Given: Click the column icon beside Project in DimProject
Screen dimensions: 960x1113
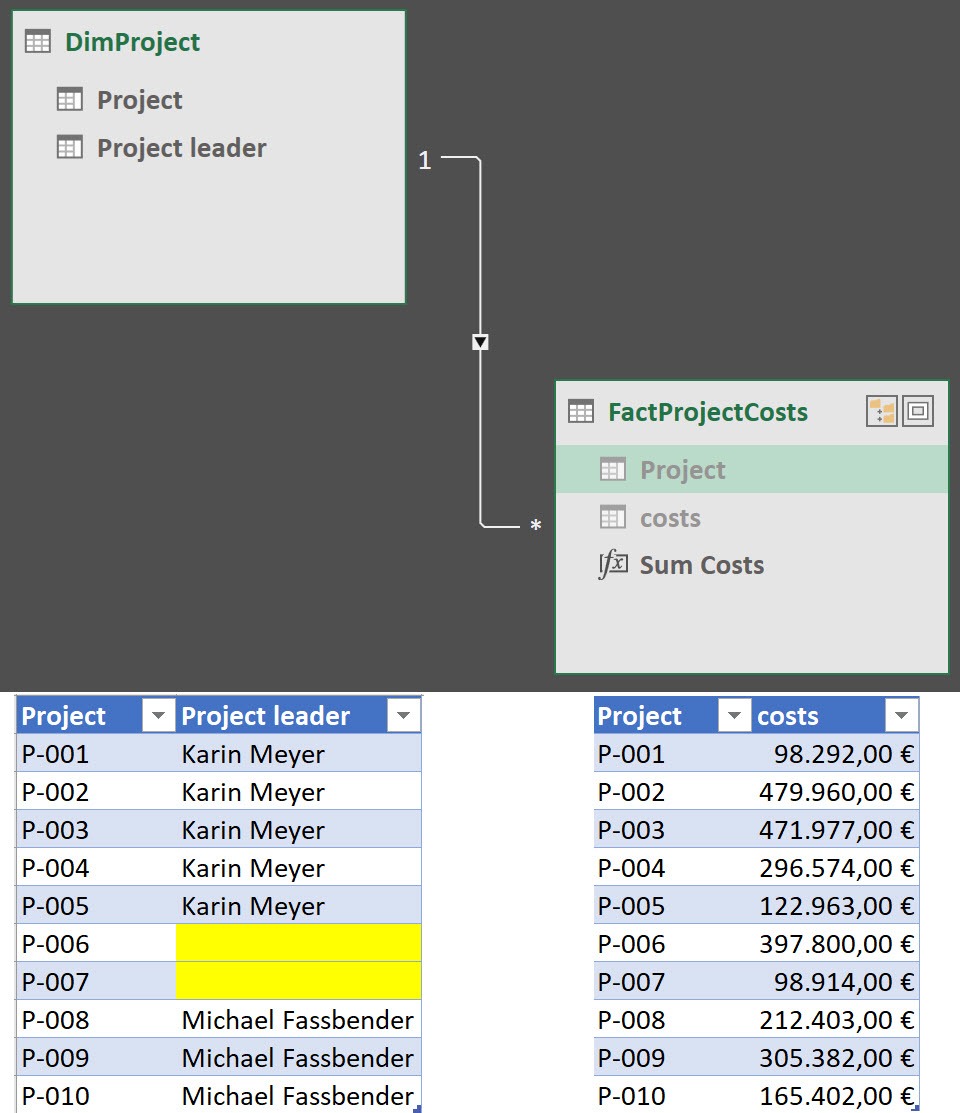Looking at the screenshot, I should [x=68, y=99].
